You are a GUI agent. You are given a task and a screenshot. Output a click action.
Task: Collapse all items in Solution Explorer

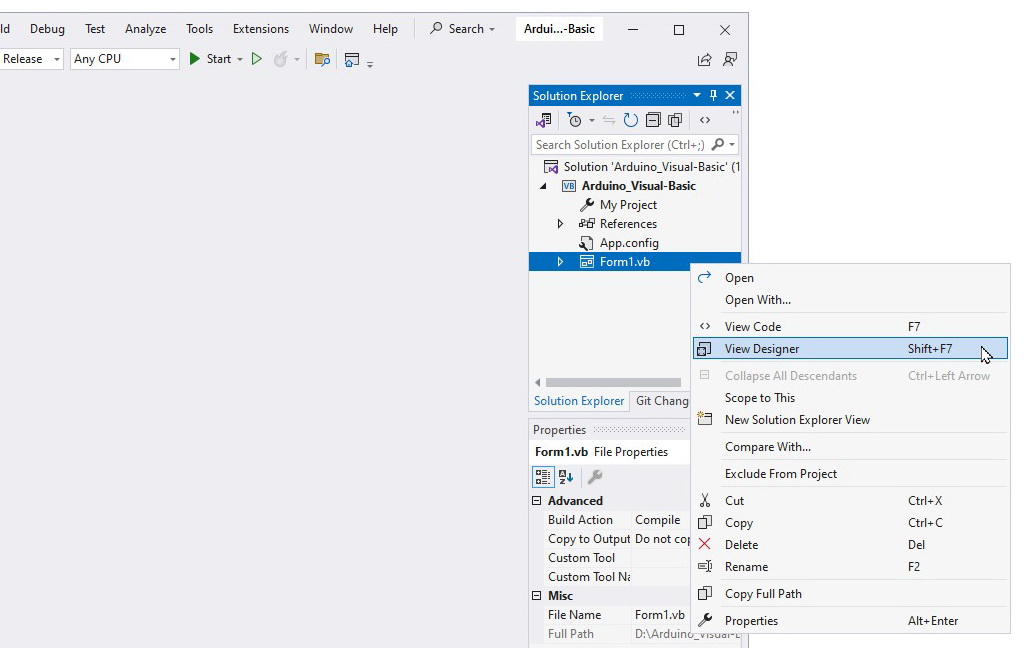(652, 120)
